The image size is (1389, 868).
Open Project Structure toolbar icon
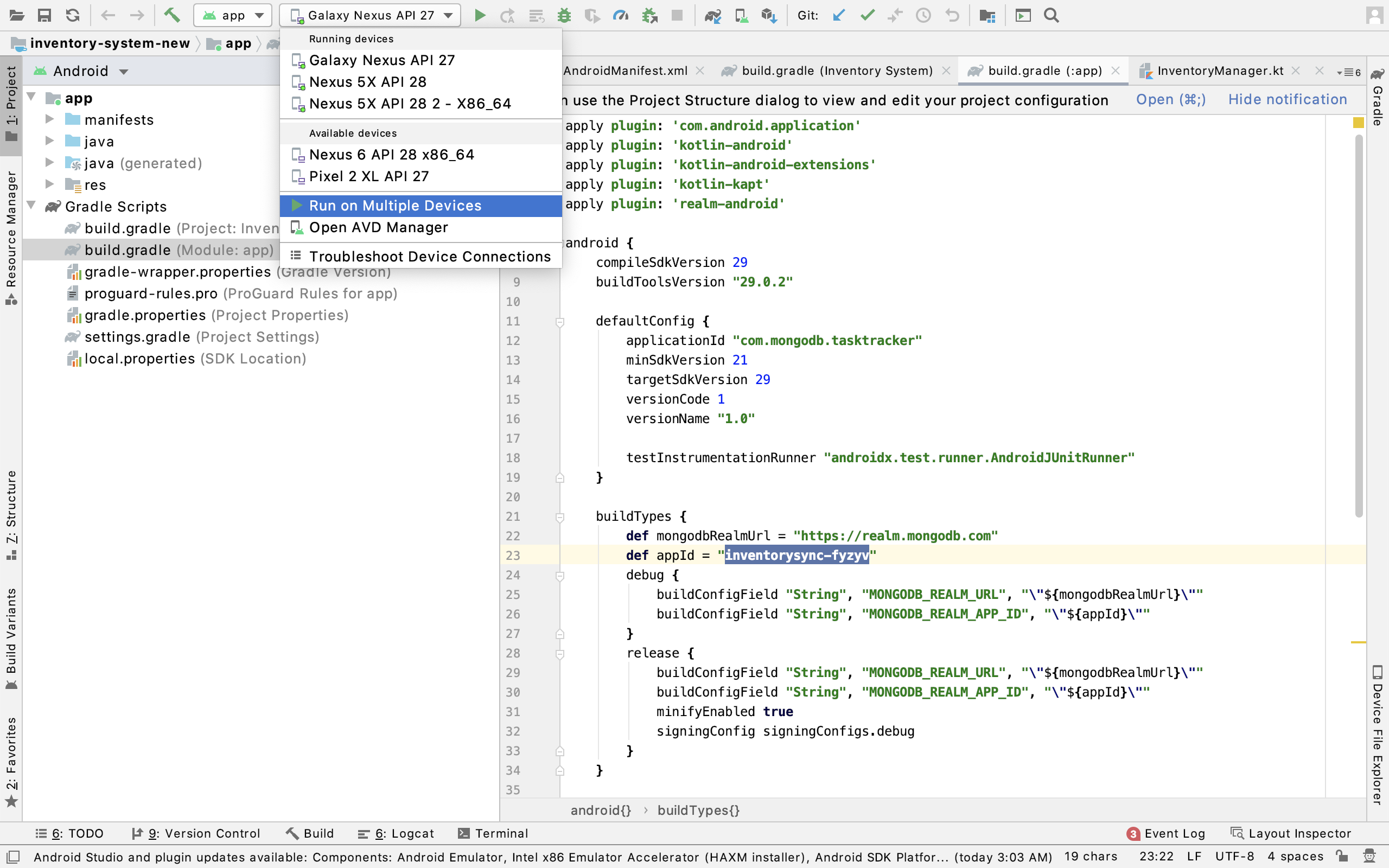[x=987, y=16]
